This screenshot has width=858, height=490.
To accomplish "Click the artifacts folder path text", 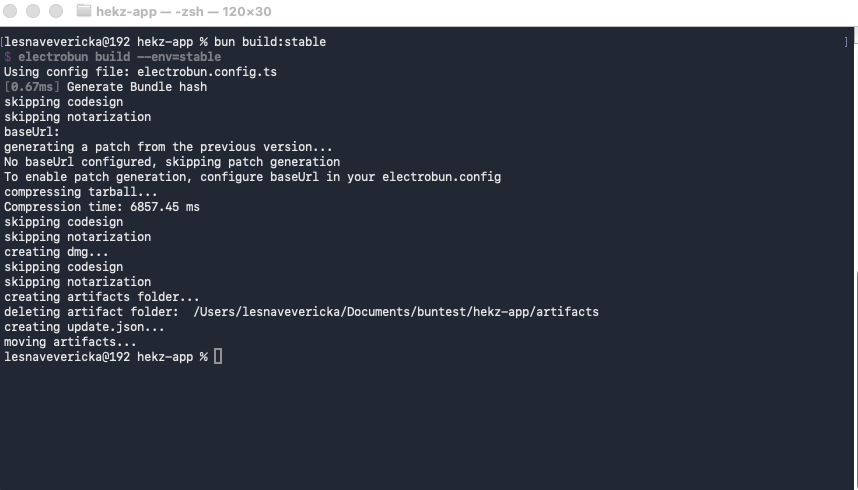I will [396, 312].
